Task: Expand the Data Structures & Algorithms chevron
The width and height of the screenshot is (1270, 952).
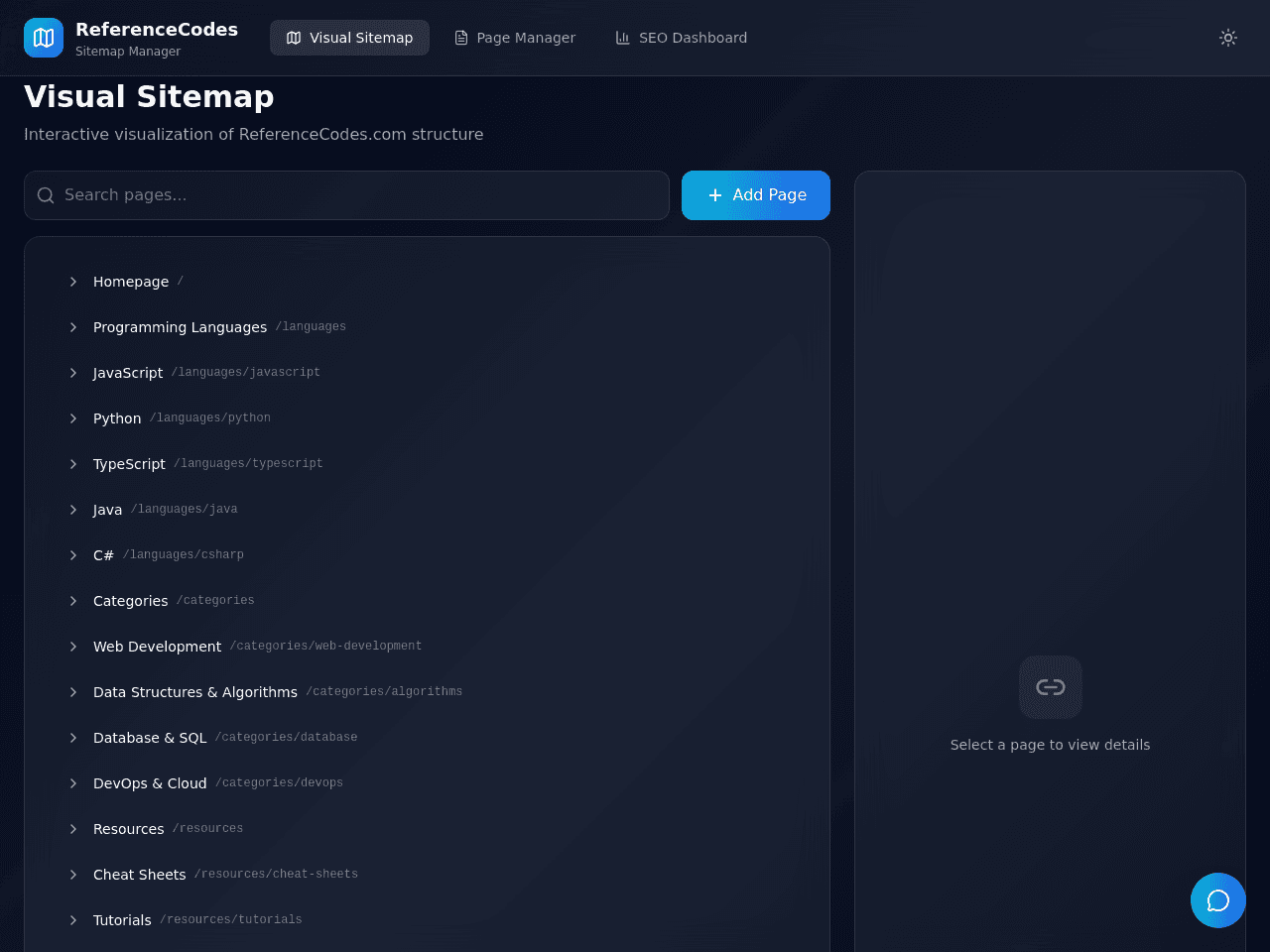Action: (x=73, y=692)
